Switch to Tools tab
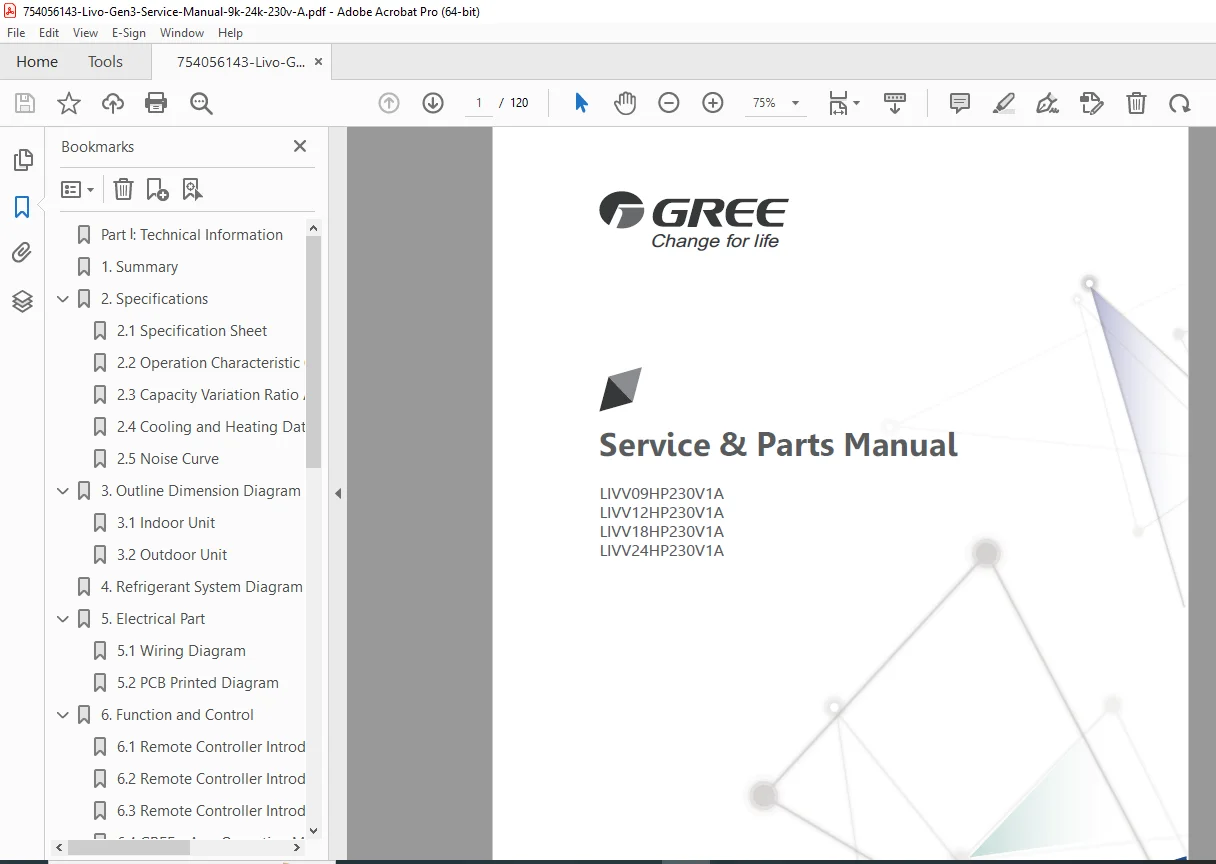Screen dimensions: 1216x864 (105, 62)
